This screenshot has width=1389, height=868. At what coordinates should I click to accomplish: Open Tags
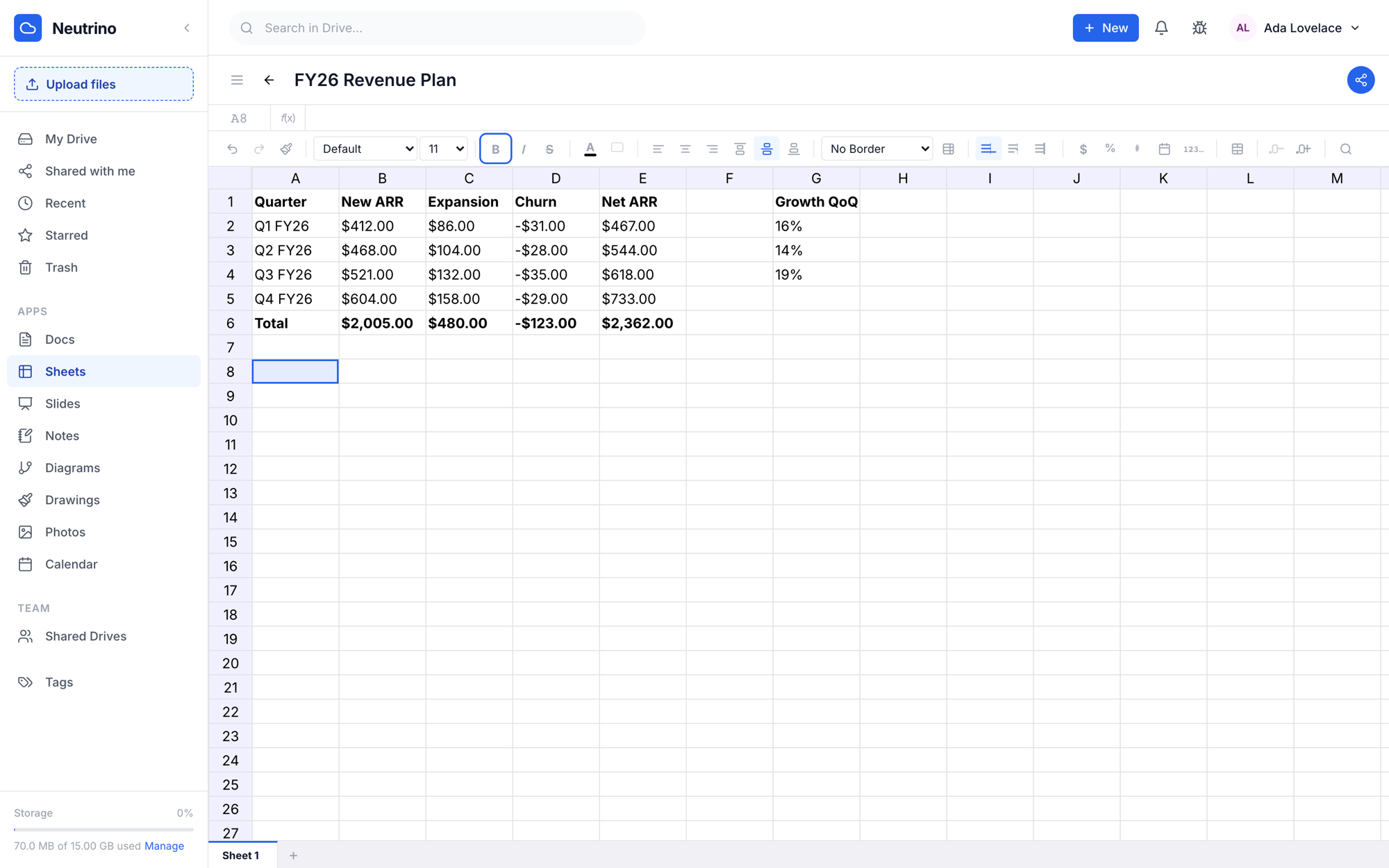click(x=103, y=682)
